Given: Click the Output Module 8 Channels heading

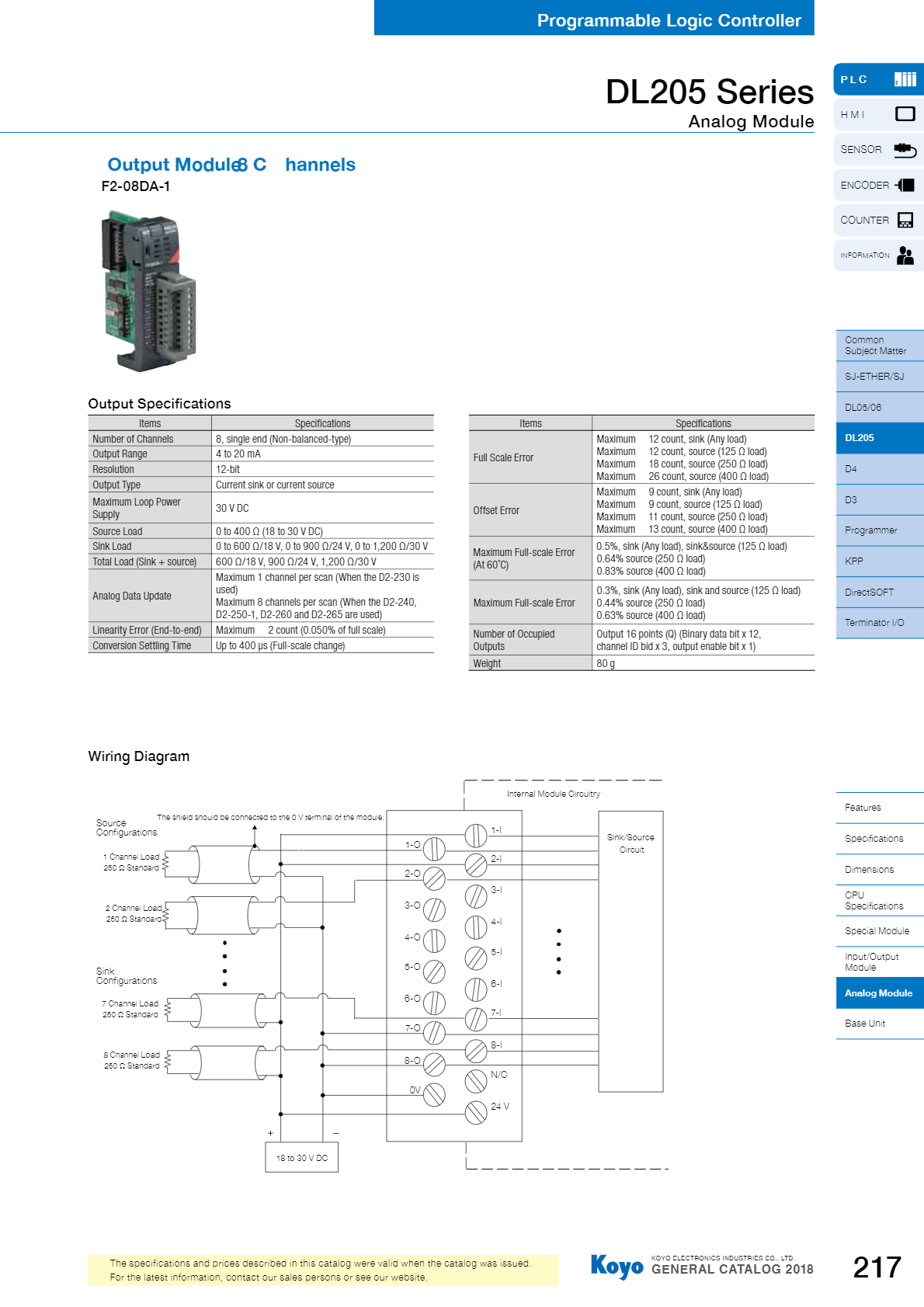Looking at the screenshot, I should (231, 165).
